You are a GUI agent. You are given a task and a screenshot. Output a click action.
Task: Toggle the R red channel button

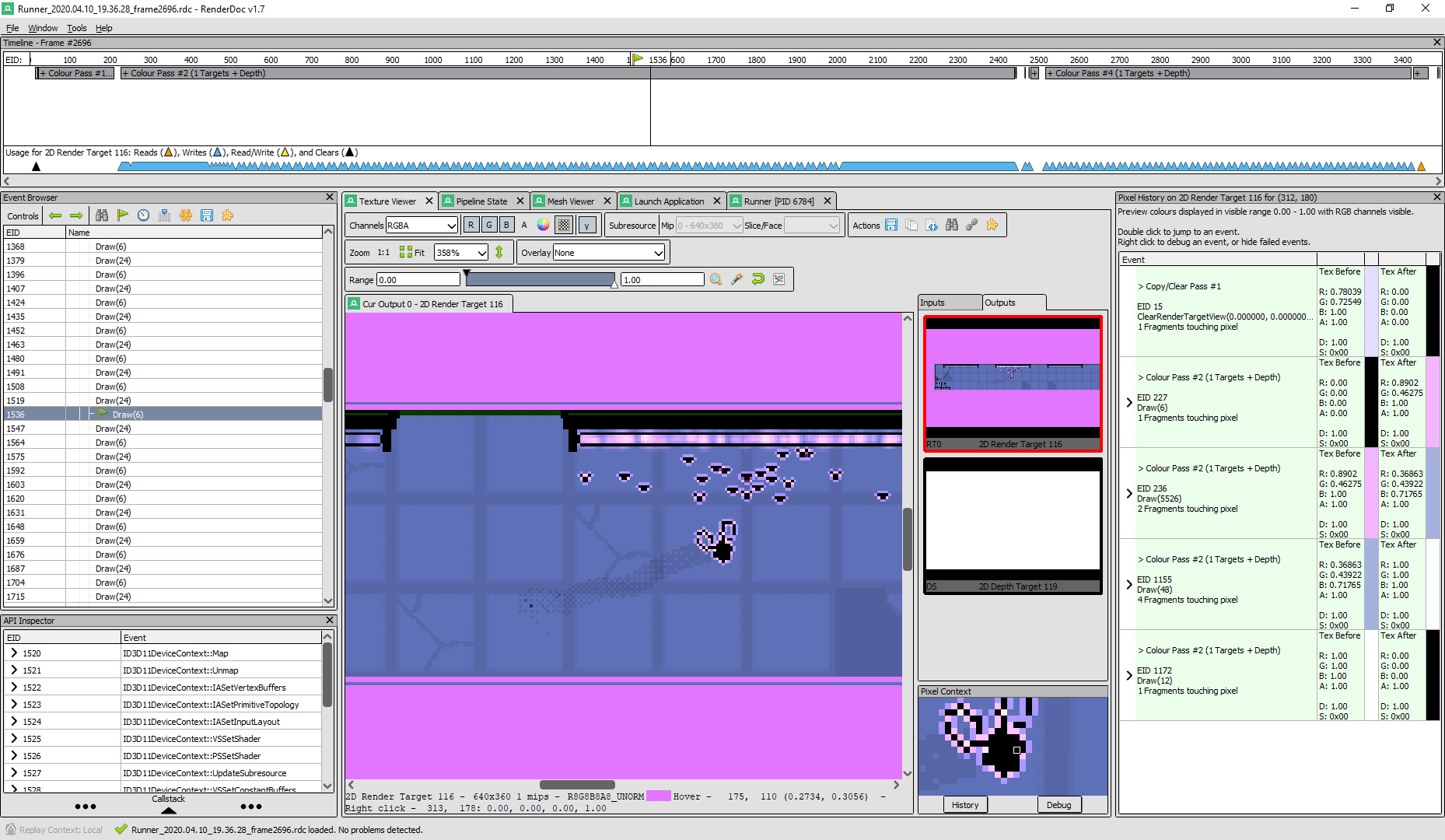[x=471, y=226]
